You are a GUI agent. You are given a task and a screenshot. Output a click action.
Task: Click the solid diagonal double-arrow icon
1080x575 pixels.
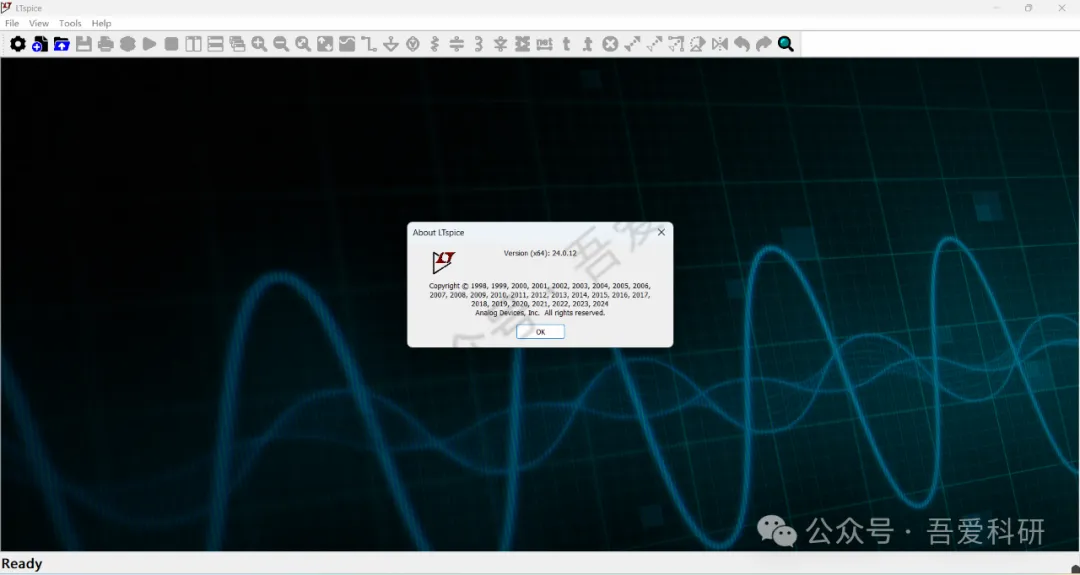pos(632,44)
